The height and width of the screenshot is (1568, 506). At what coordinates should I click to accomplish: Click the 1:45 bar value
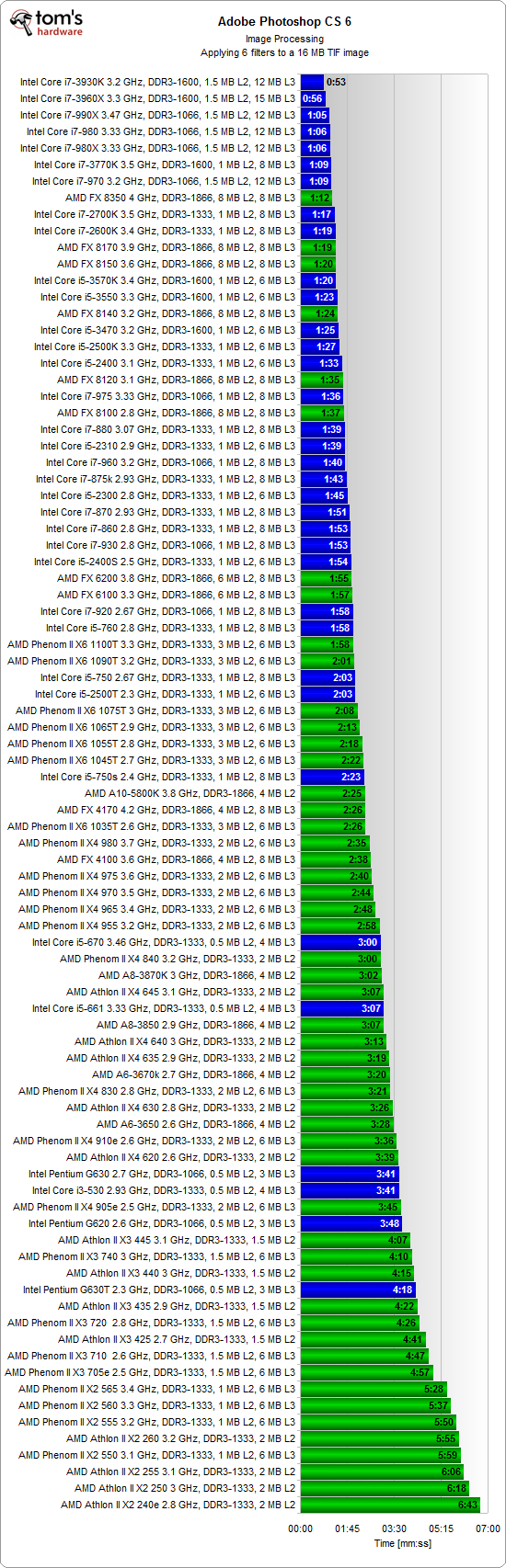[x=335, y=495]
